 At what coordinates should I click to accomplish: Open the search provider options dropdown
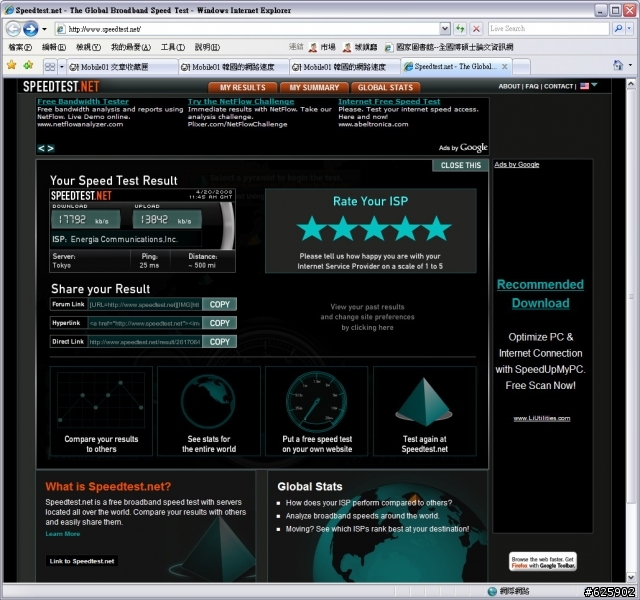(x=629, y=29)
